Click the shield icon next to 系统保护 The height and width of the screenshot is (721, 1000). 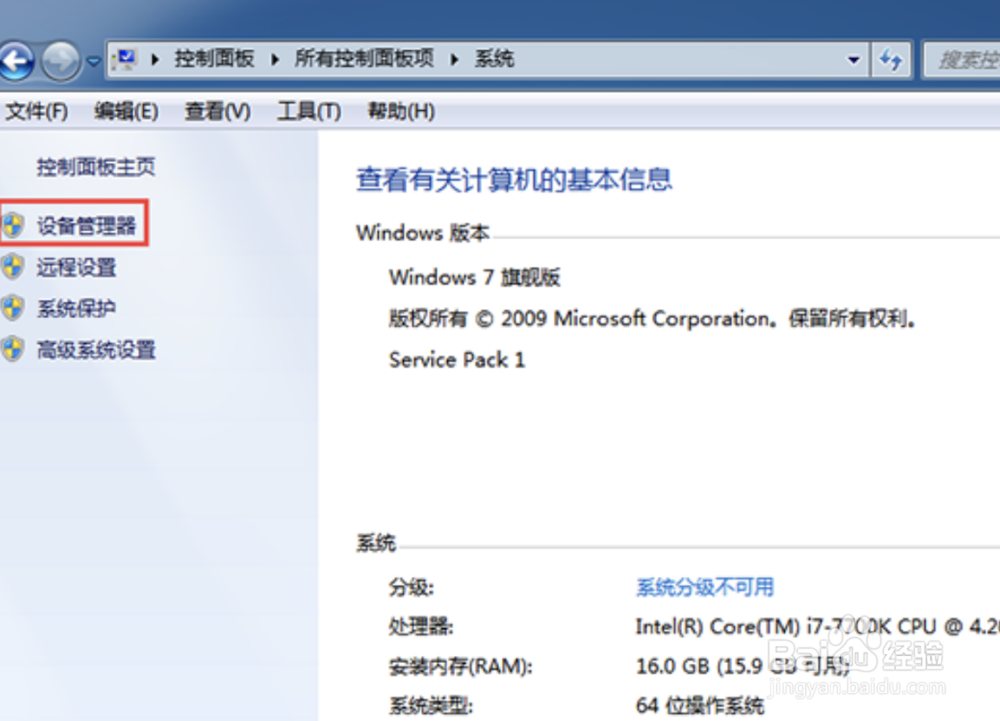tap(13, 309)
